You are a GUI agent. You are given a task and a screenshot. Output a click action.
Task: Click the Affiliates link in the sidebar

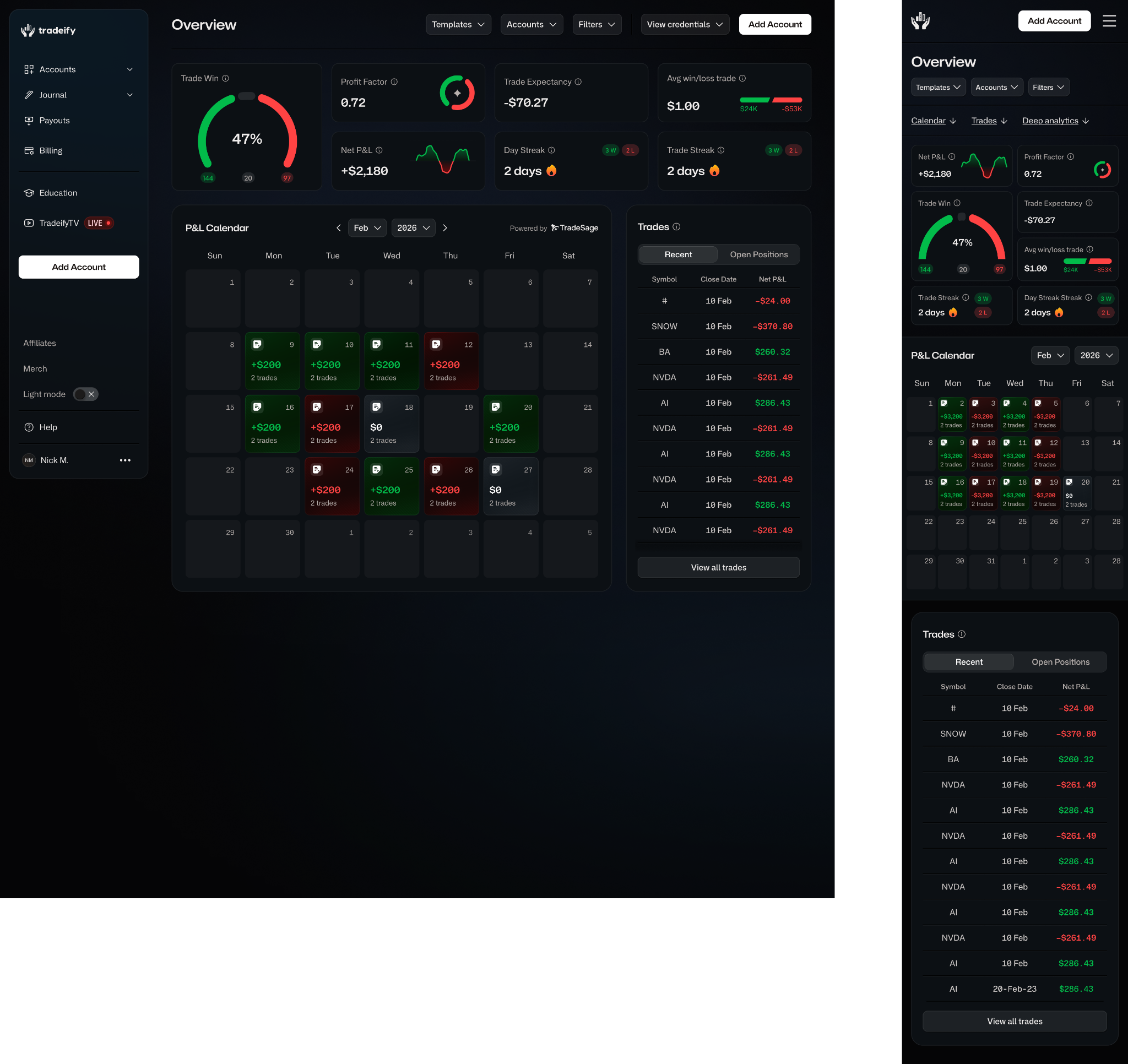(40, 343)
